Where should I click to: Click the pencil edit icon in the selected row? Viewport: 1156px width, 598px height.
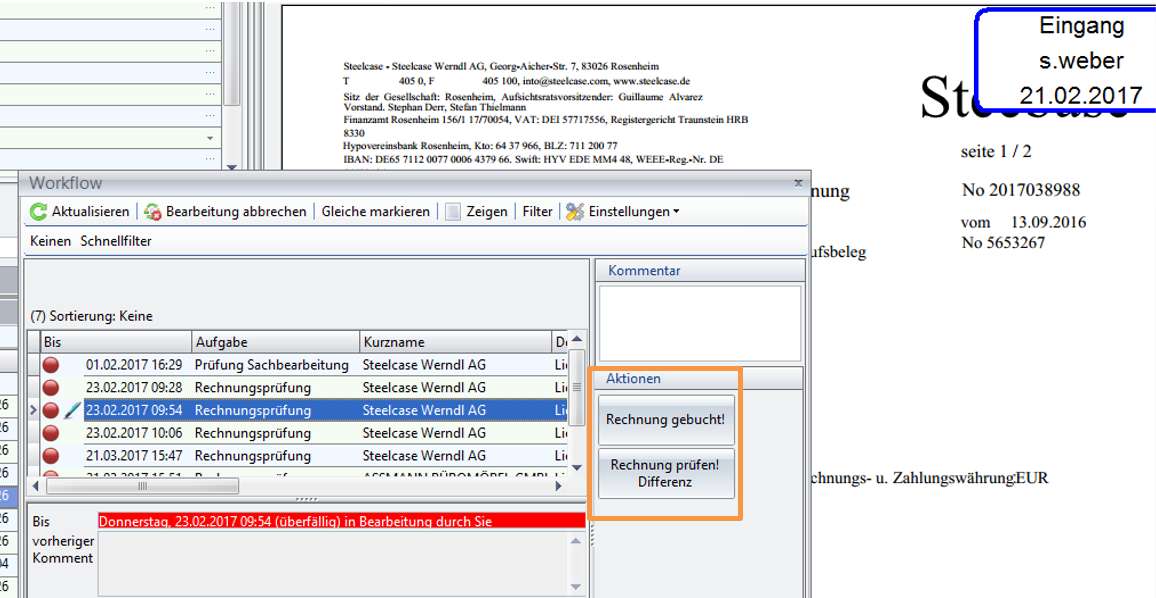point(72,411)
